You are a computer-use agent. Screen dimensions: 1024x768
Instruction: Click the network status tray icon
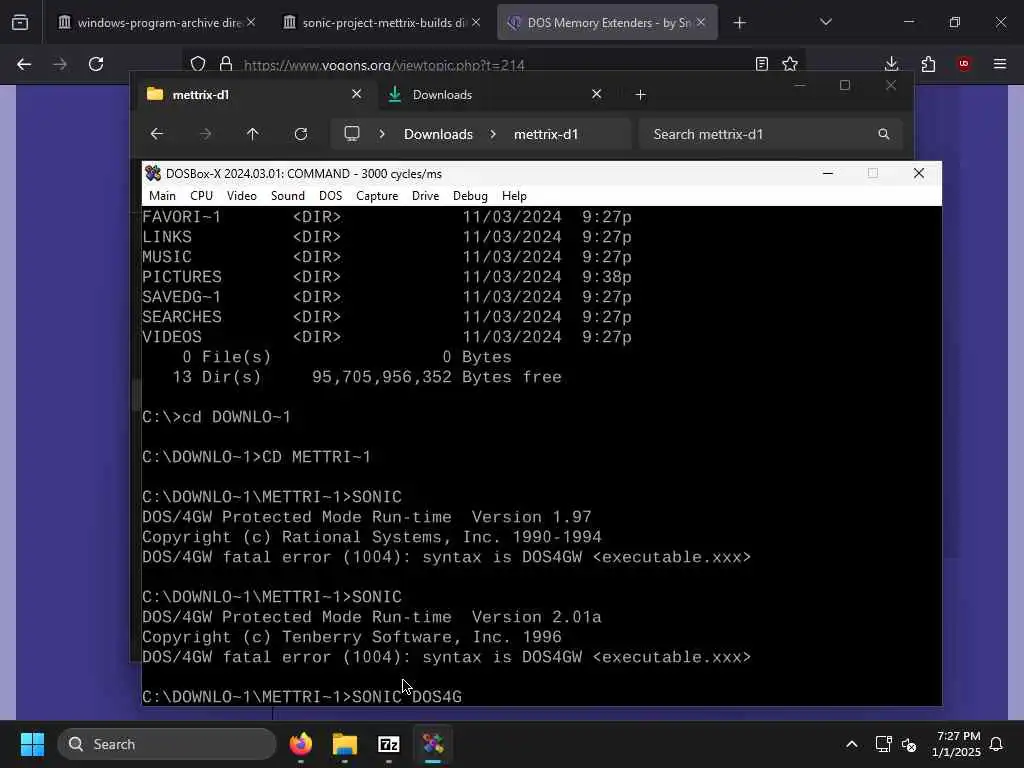(x=883, y=744)
